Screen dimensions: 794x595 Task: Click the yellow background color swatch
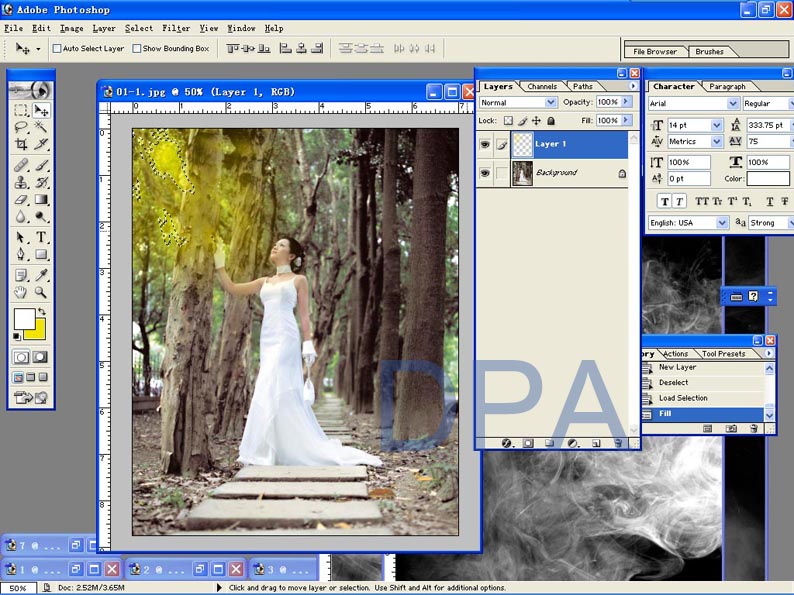click(39, 332)
